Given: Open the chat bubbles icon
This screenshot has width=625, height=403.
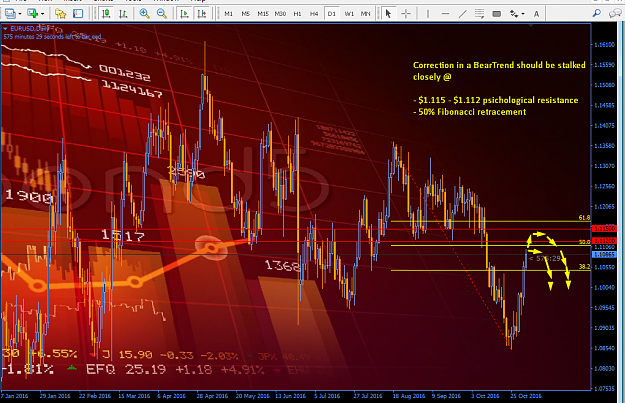Looking at the screenshot, I should (x=614, y=14).
